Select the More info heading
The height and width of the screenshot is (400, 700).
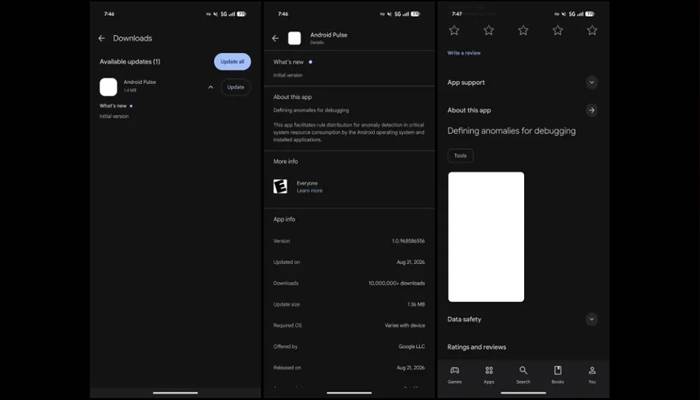click(286, 161)
